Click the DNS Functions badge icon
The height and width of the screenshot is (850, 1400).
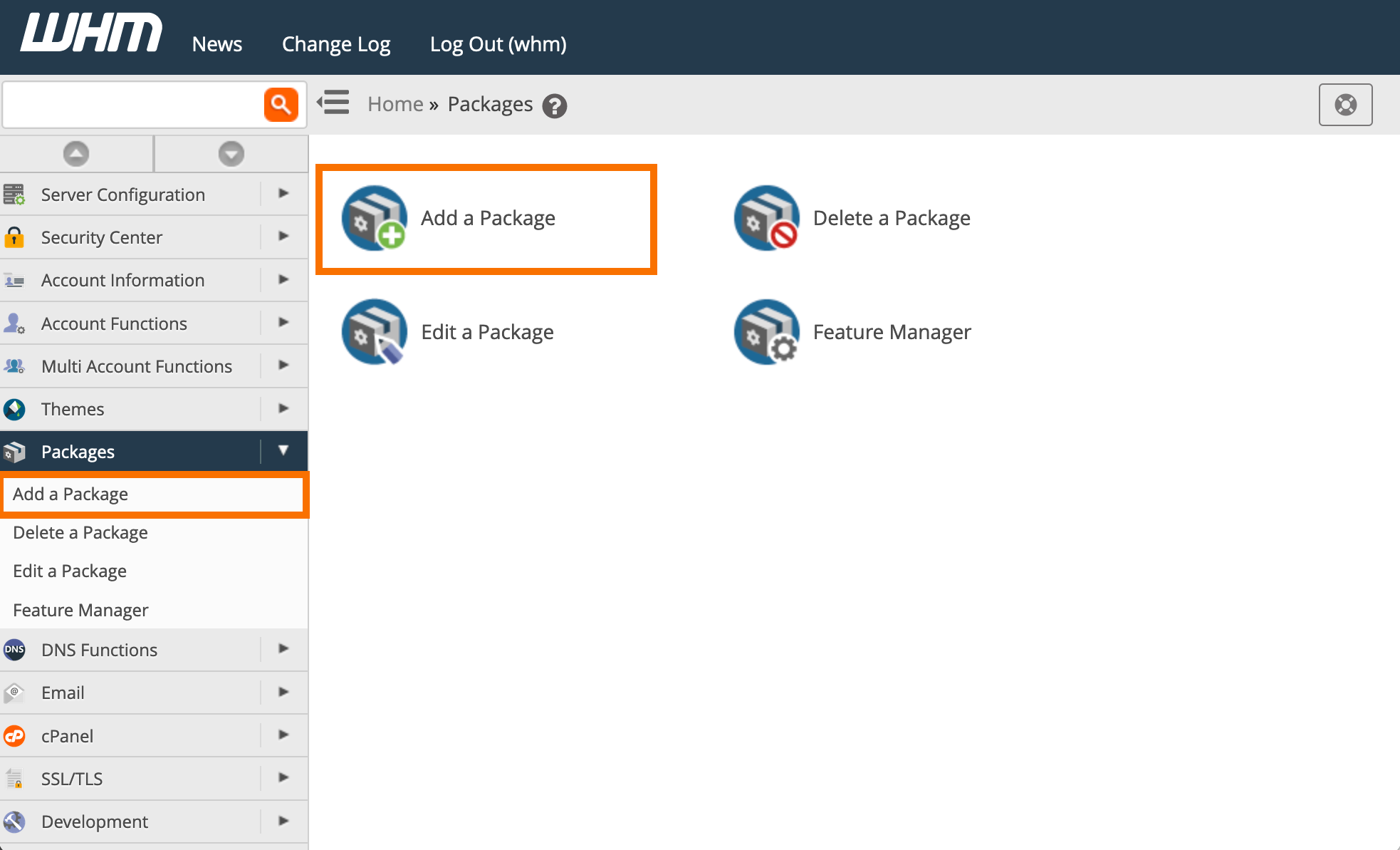[x=14, y=650]
